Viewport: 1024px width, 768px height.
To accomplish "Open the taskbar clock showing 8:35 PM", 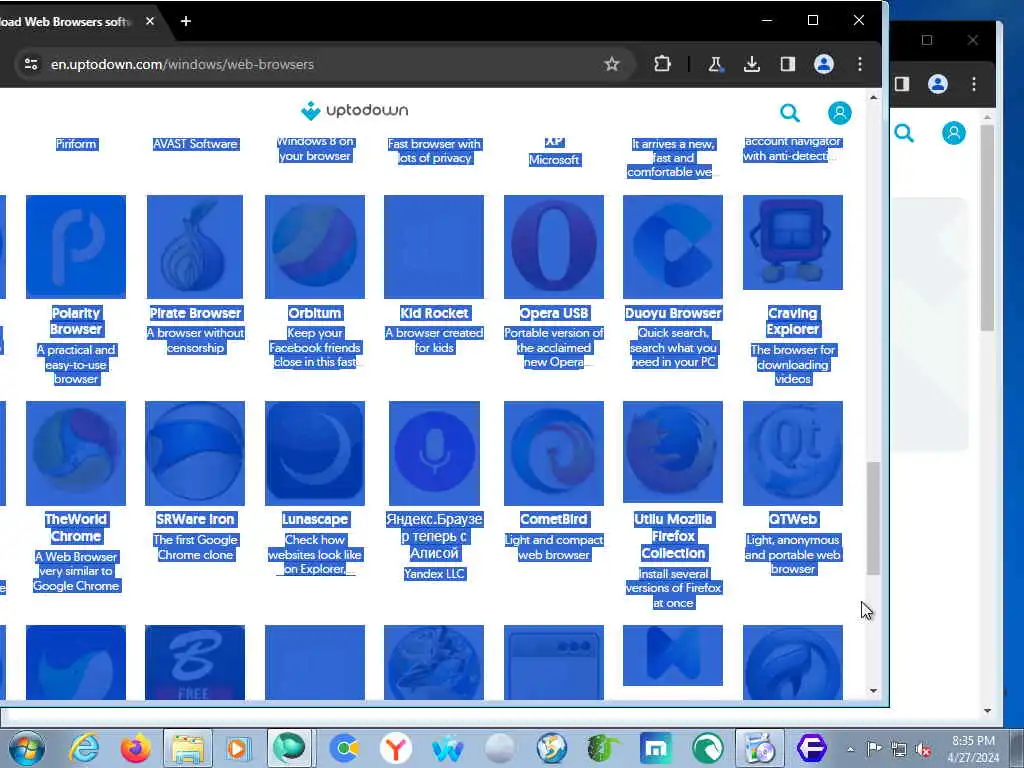I will pos(973,749).
